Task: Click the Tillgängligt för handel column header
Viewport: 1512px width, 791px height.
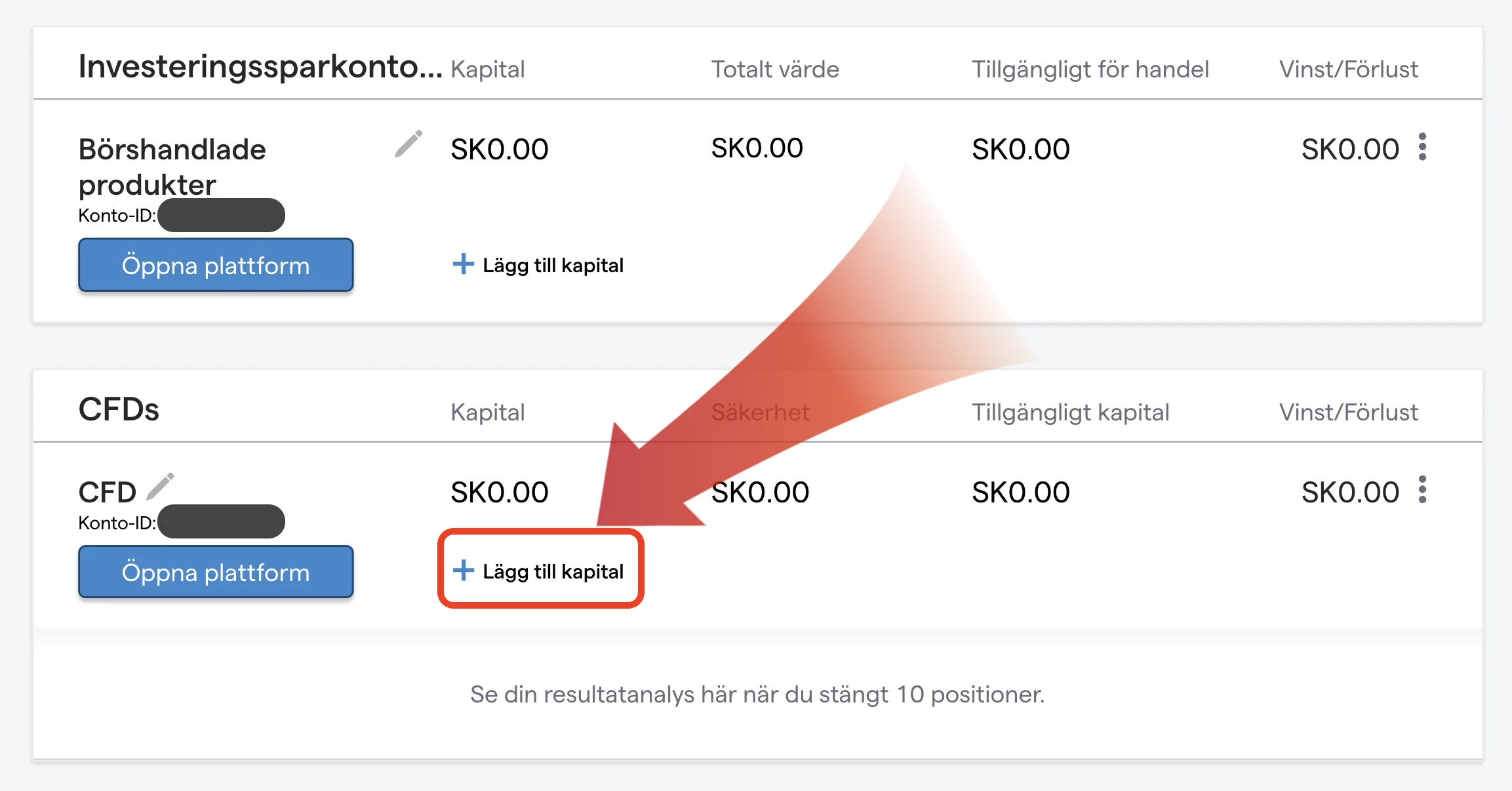Action: pyautogui.click(x=1090, y=70)
